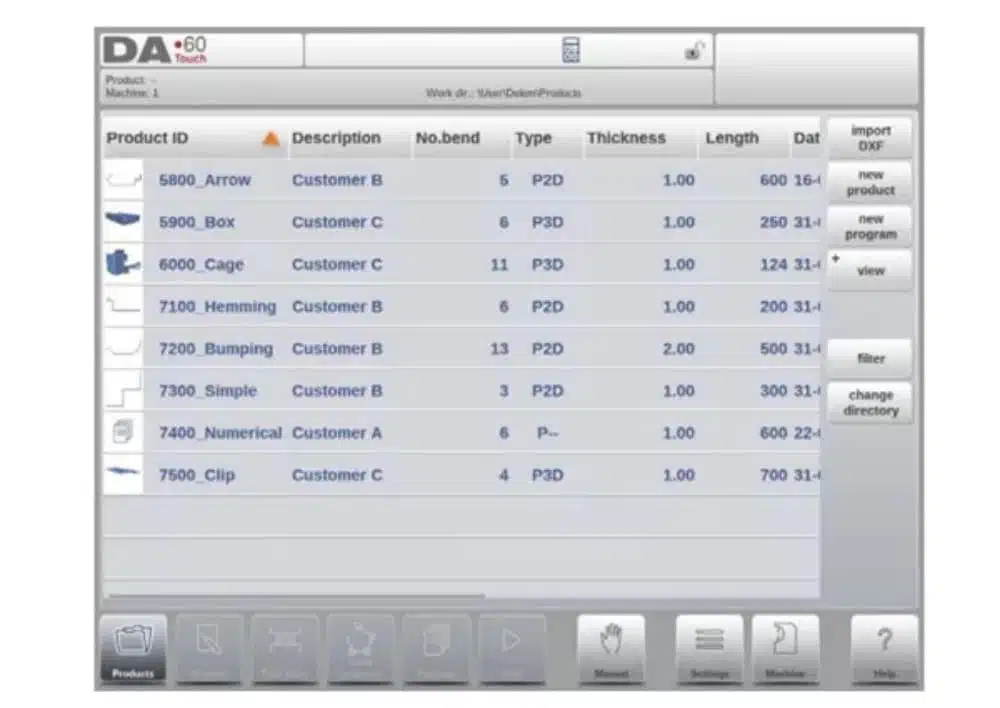1000x708 pixels.
Task: Select the 7200_Bumping product name
Action: tap(216, 349)
